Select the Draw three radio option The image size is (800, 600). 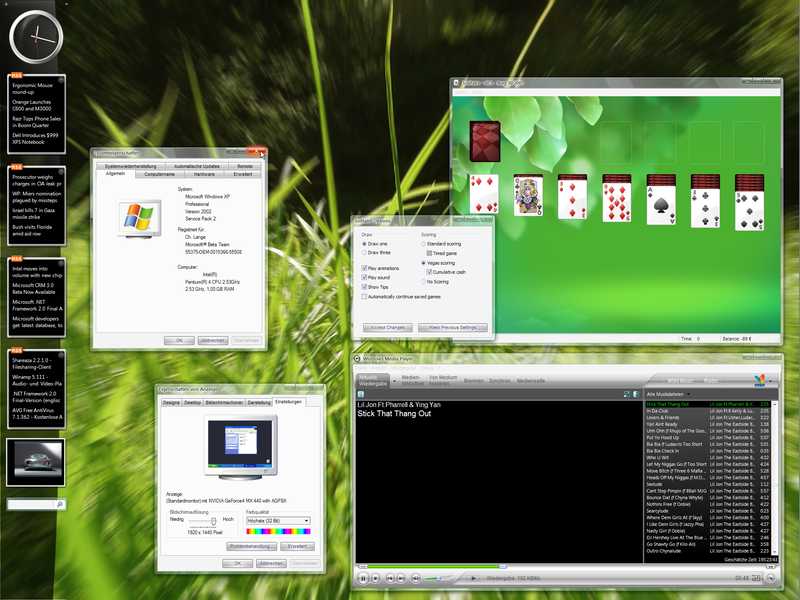(x=364, y=252)
